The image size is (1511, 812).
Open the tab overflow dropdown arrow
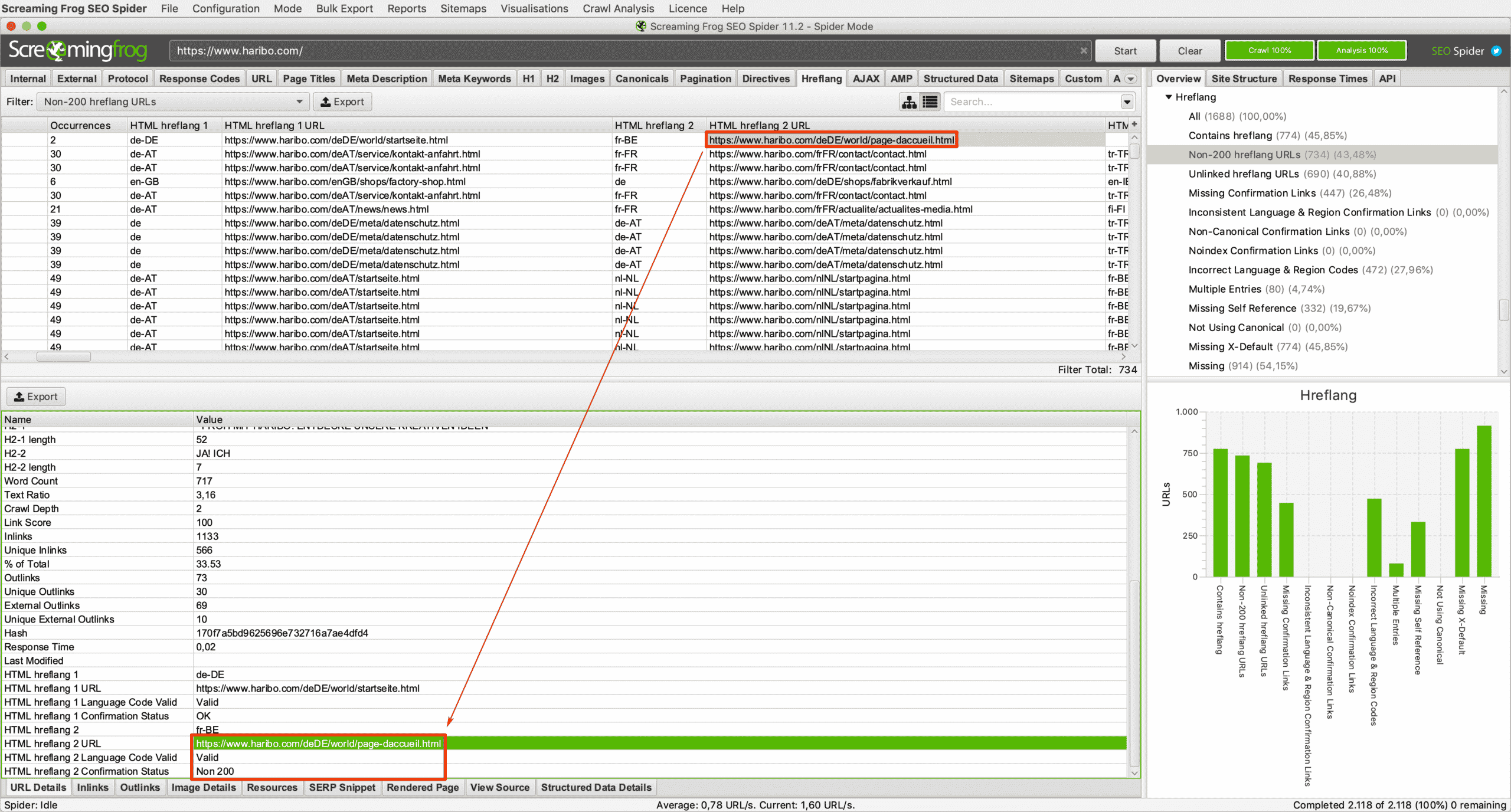[x=1131, y=79]
